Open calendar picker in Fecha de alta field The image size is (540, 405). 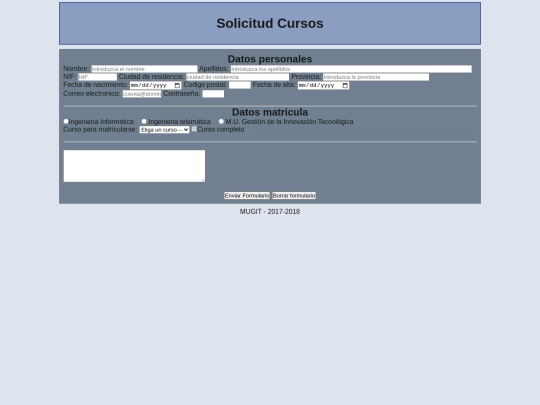click(x=345, y=85)
